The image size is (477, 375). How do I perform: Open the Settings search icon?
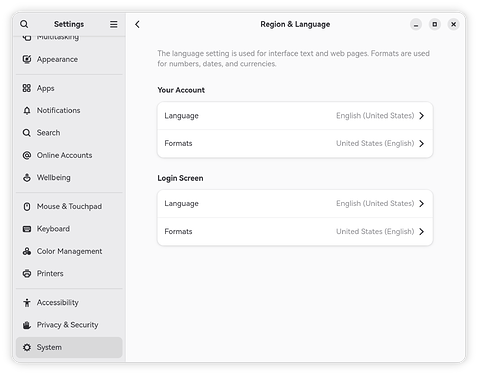pos(24,24)
